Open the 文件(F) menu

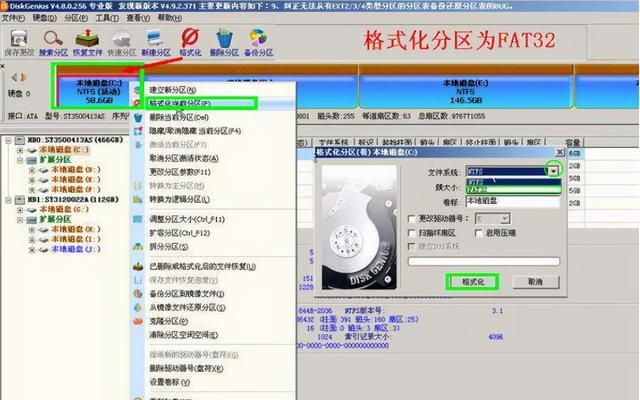tap(13, 18)
